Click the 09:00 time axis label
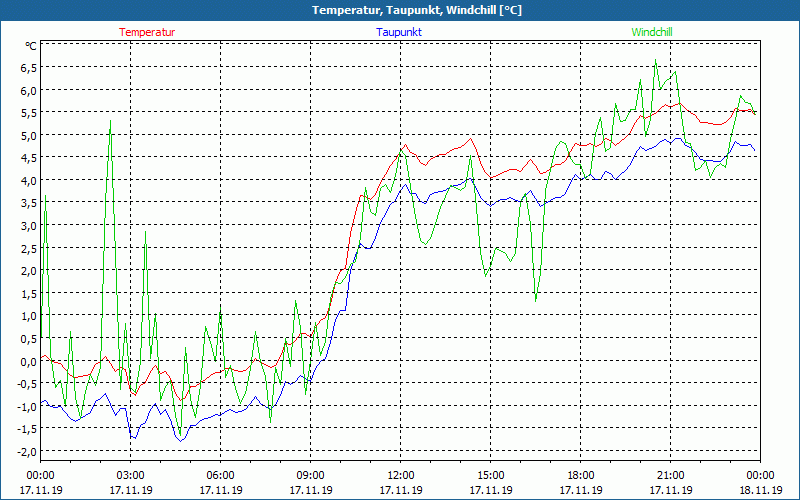The image size is (800, 500). coord(311,476)
